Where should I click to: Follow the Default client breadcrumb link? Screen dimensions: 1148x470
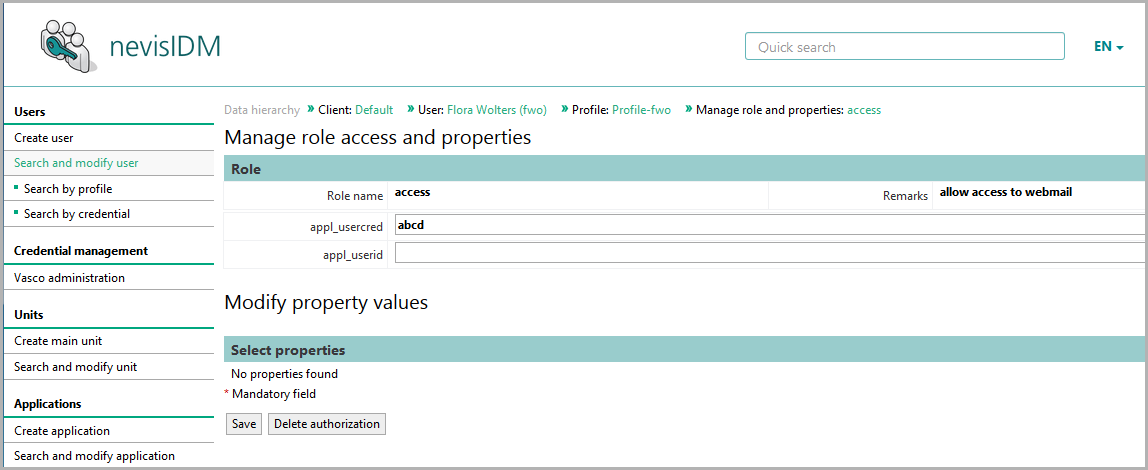(x=374, y=110)
